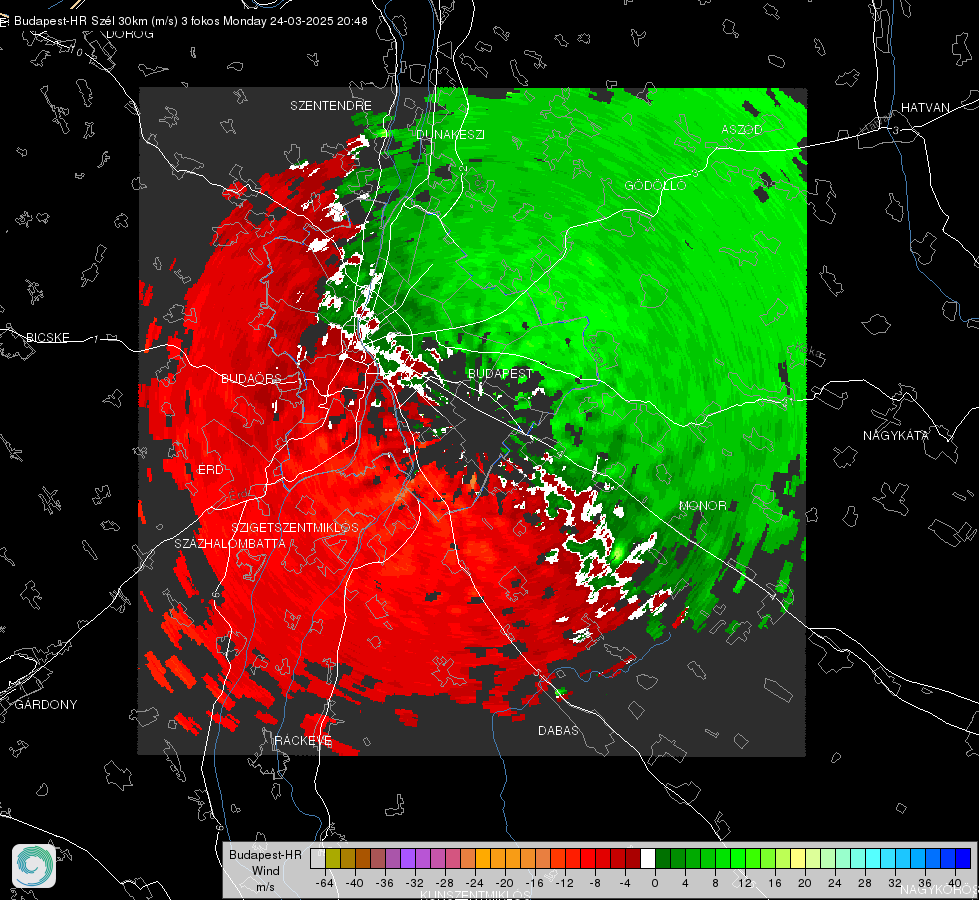Click the legend unit m/s
Image resolution: width=979 pixels, height=900 pixels.
[x=265, y=887]
